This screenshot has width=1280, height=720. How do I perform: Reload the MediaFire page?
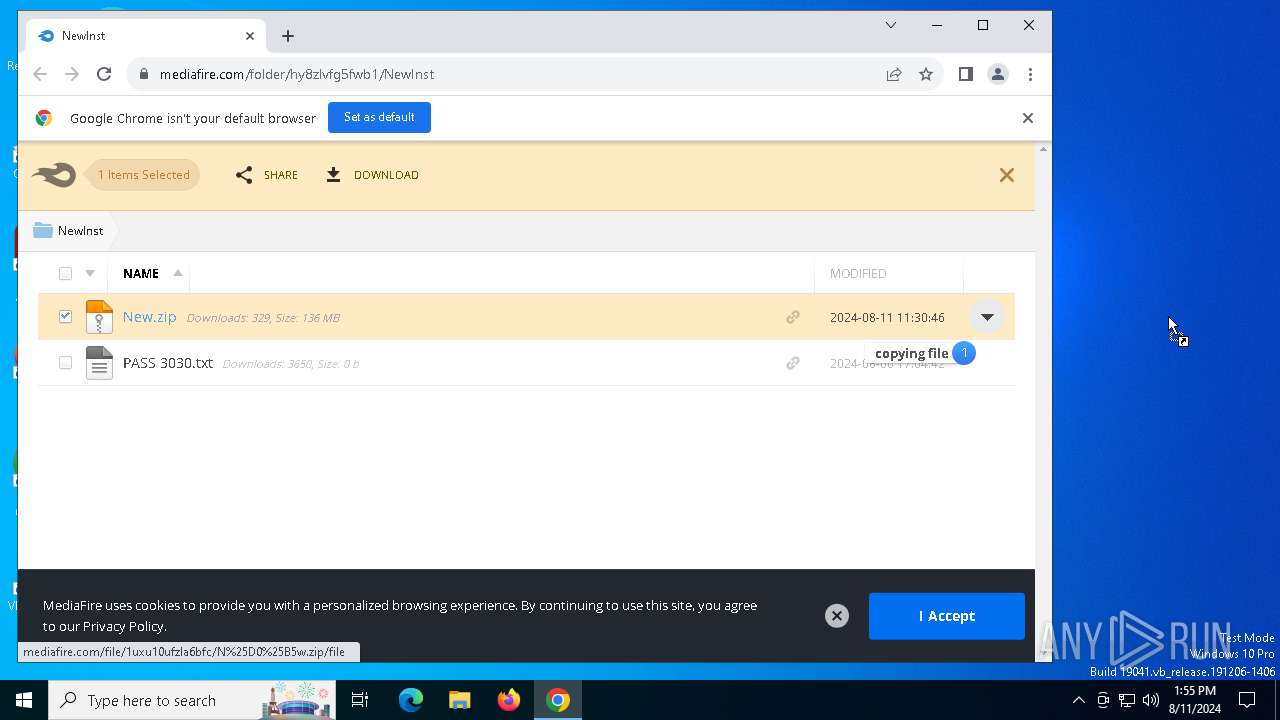(104, 74)
